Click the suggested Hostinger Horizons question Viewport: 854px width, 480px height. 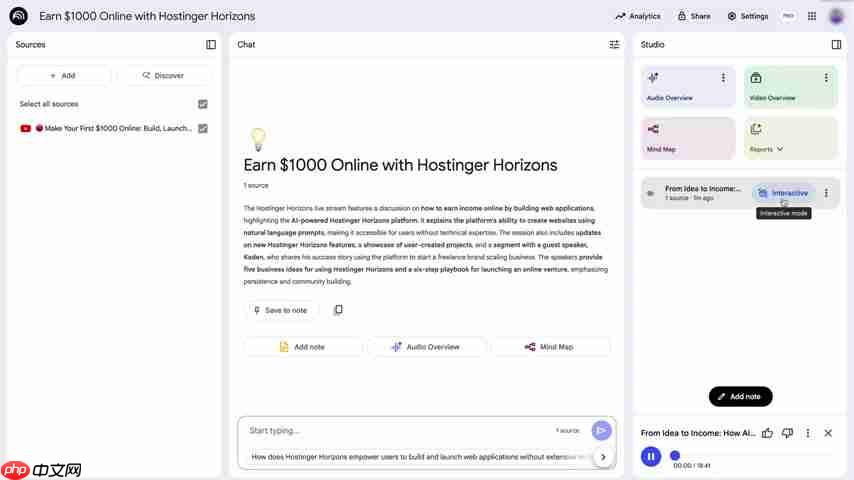click(418, 457)
